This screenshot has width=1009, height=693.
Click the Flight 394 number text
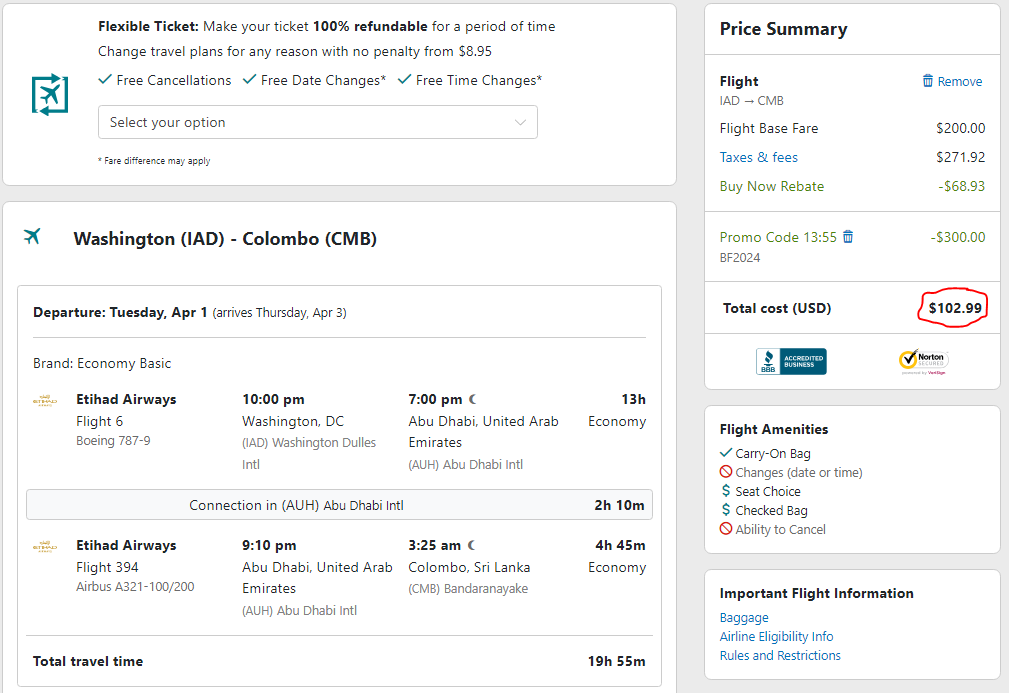pyautogui.click(x=107, y=568)
